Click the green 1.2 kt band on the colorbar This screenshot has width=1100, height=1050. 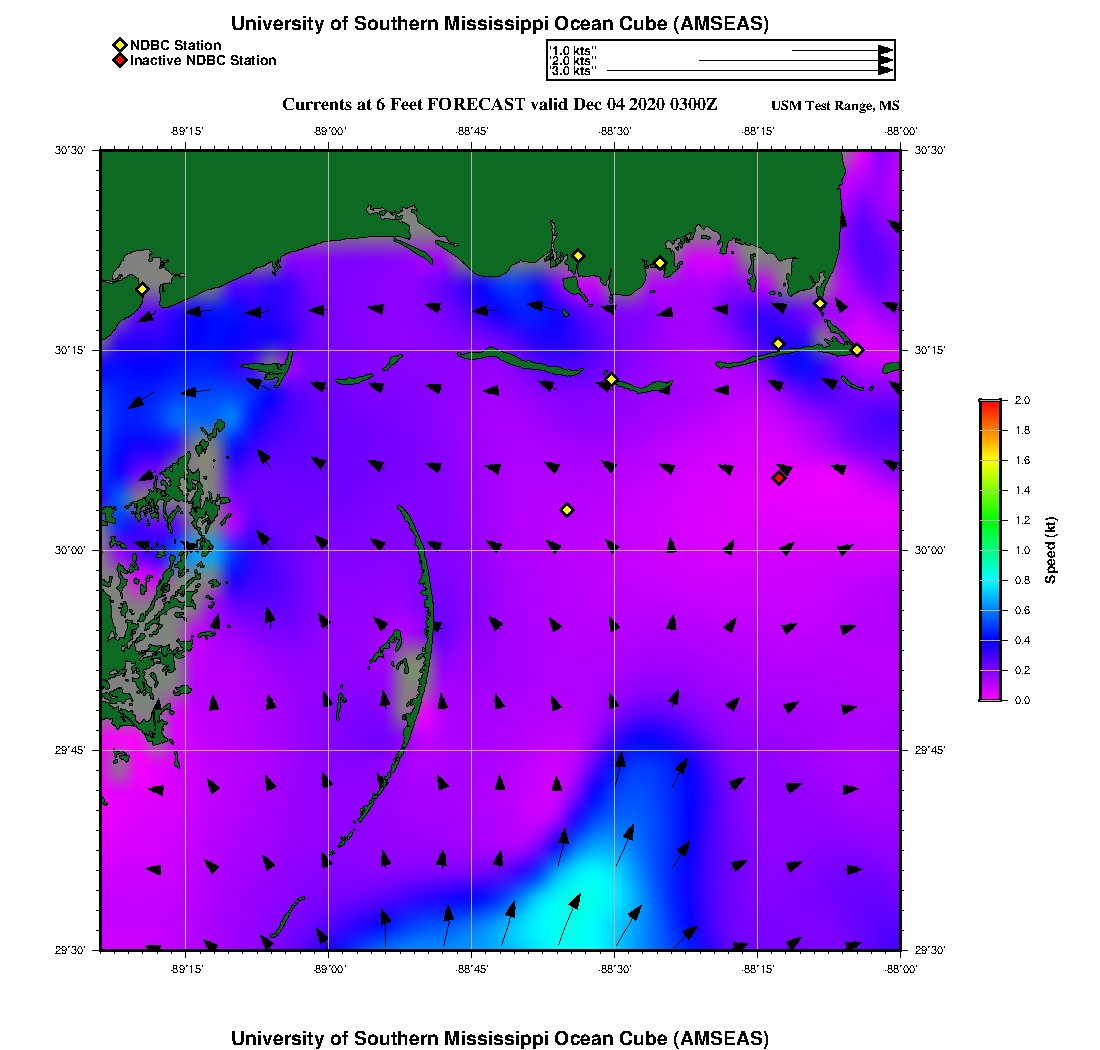991,520
